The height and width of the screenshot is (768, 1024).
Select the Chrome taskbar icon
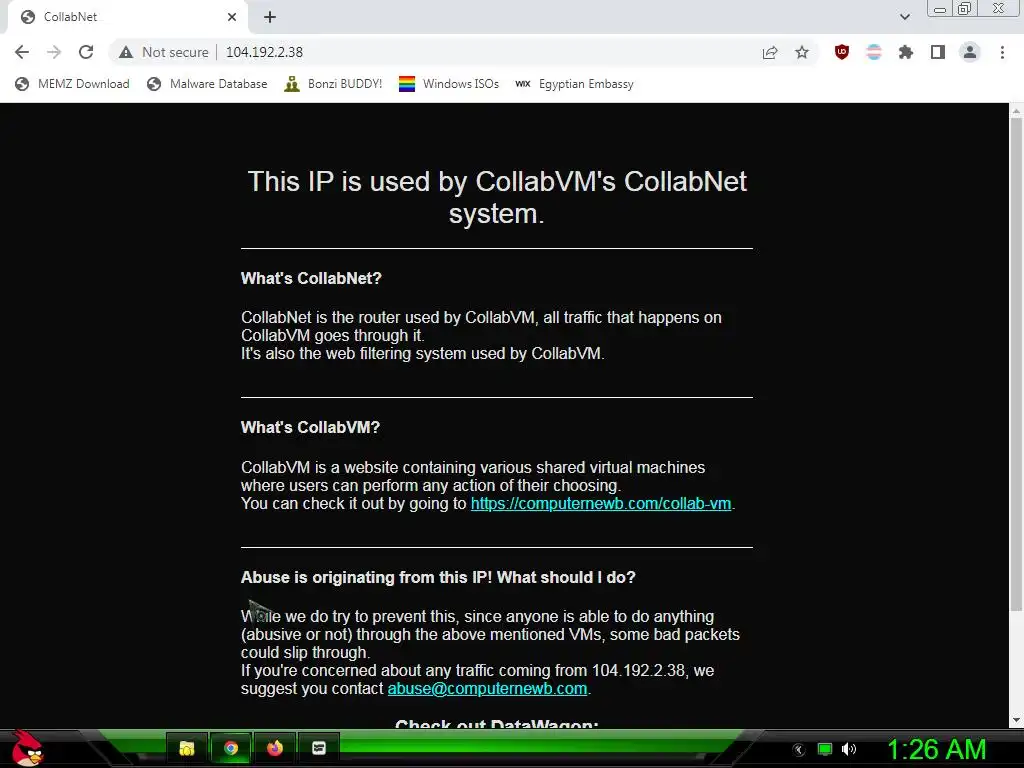(231, 748)
